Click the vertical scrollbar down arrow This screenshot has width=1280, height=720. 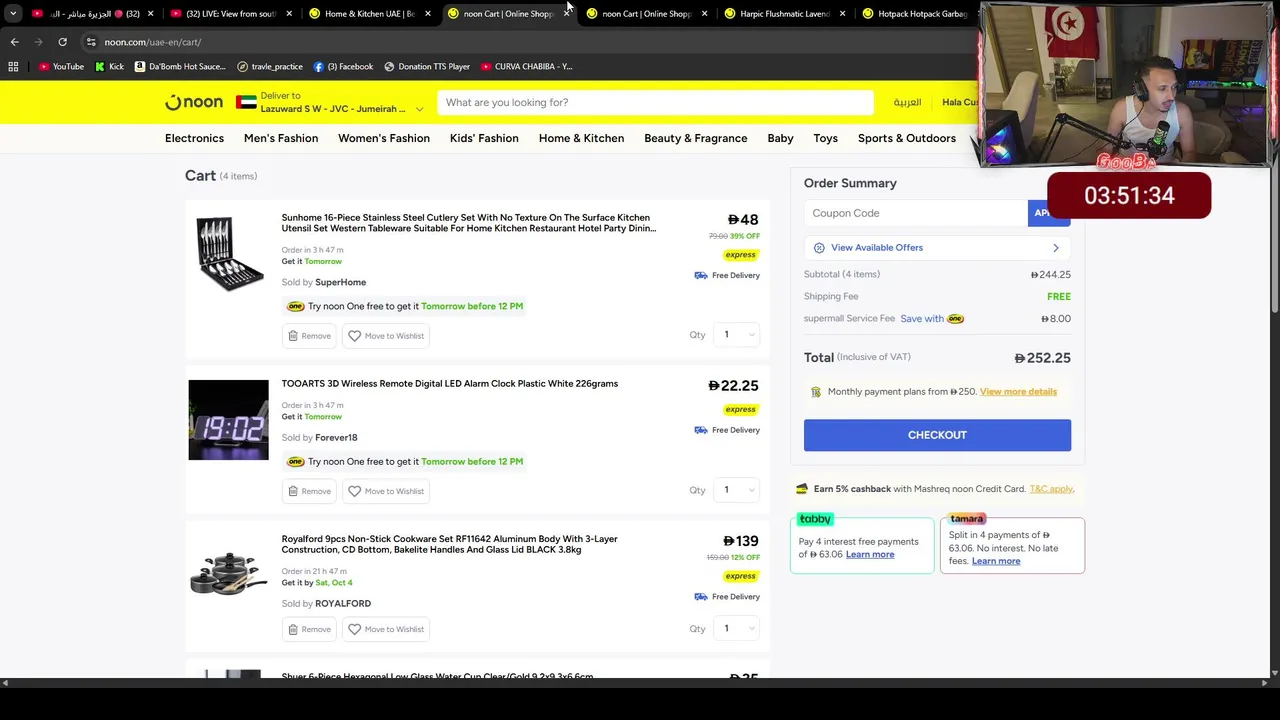pyautogui.click(x=1274, y=674)
